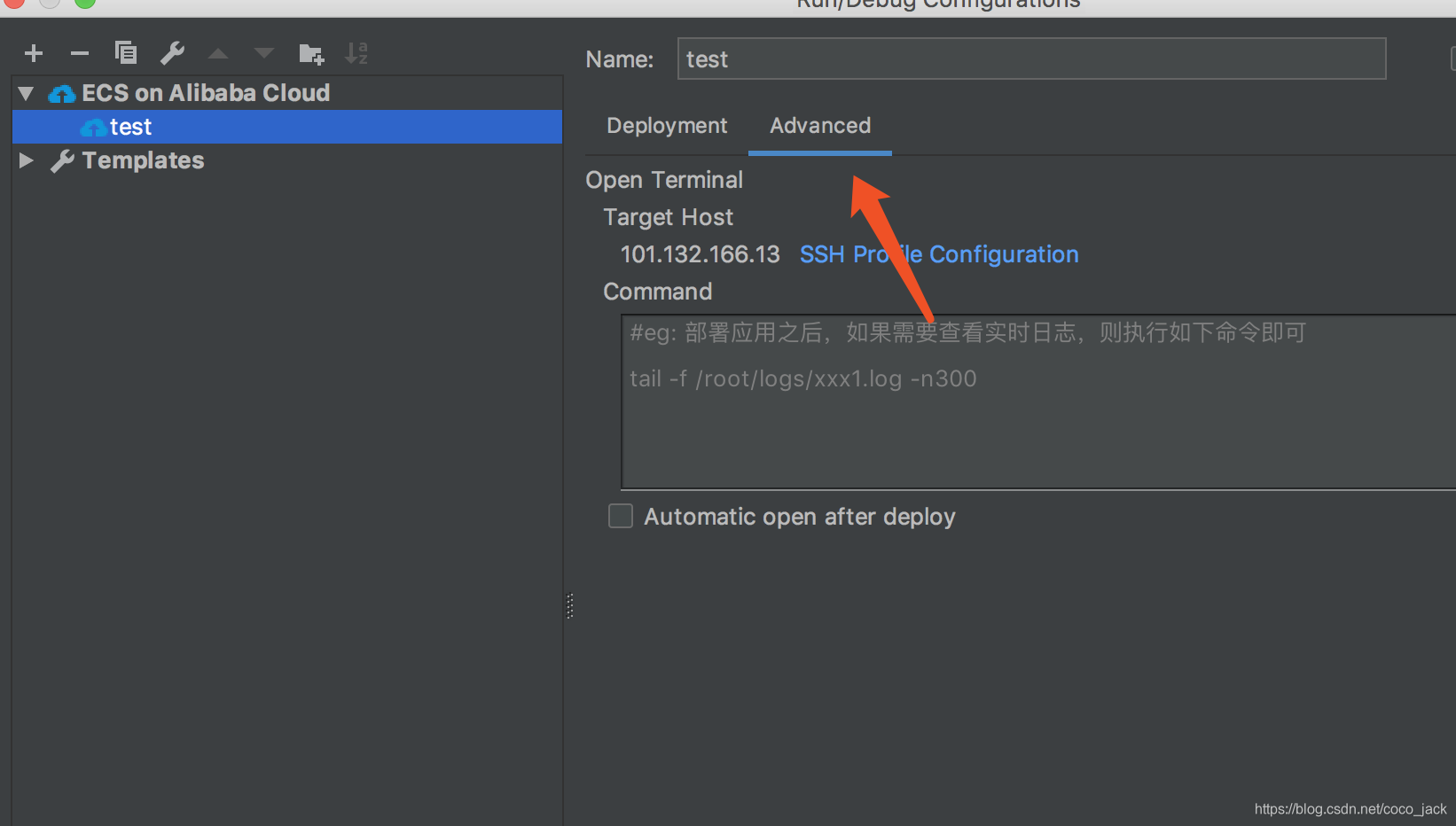Click the panel splitter handle

(570, 606)
